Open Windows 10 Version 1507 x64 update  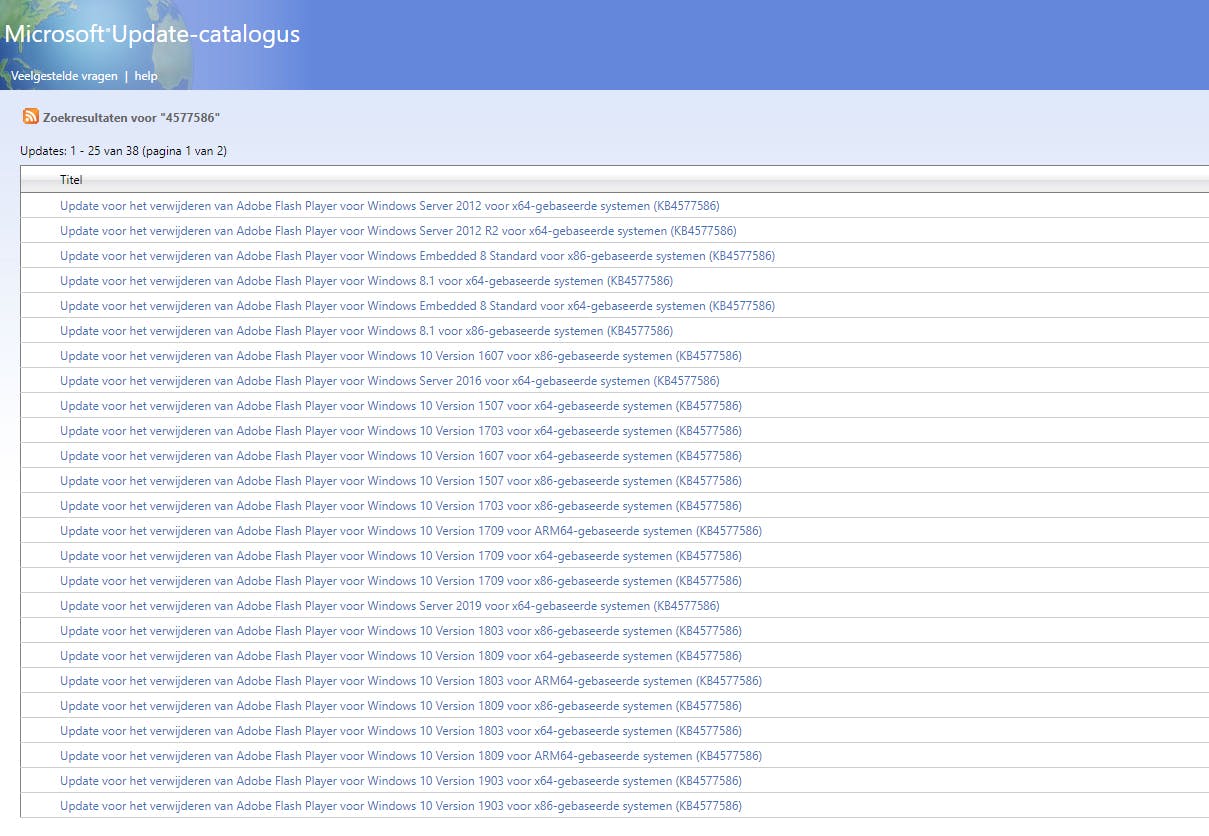pyautogui.click(x=400, y=406)
